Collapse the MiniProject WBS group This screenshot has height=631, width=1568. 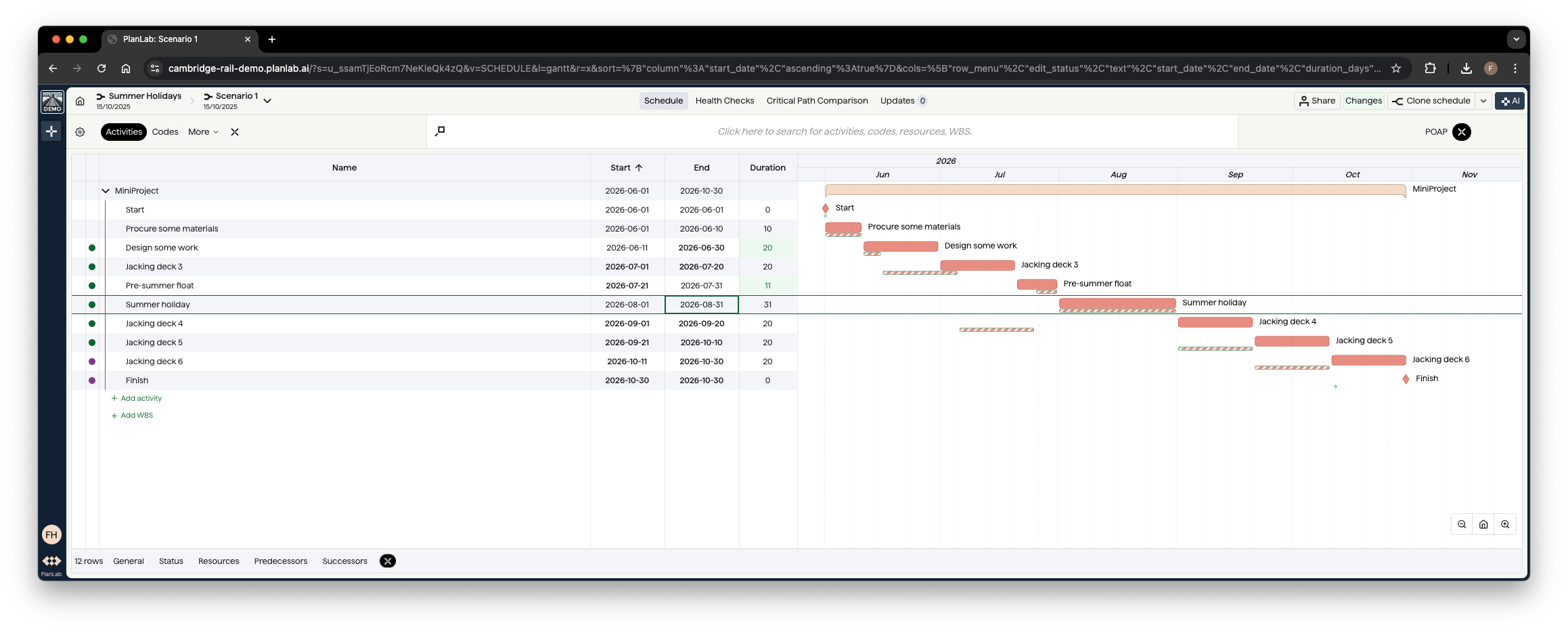pyautogui.click(x=106, y=191)
